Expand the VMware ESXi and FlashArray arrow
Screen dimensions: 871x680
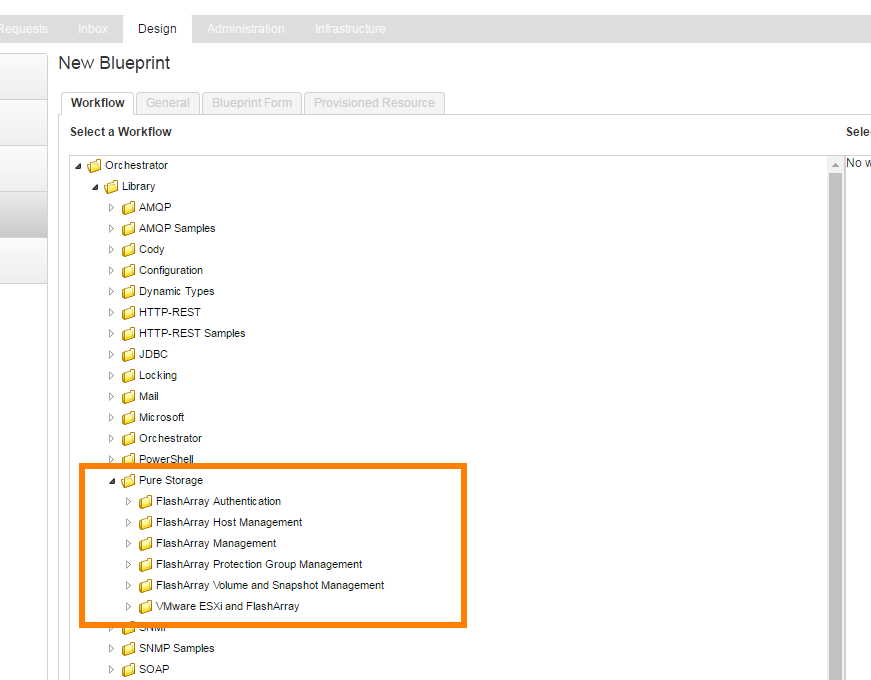128,607
